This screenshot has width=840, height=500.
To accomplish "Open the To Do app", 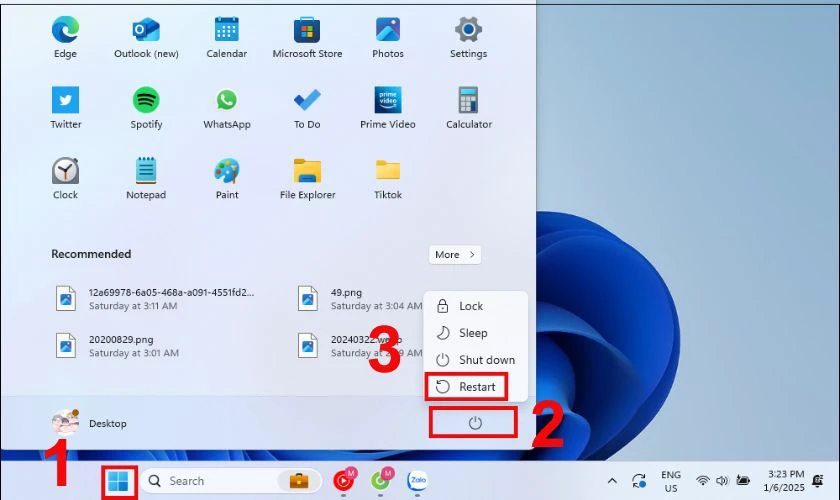I will [x=307, y=107].
